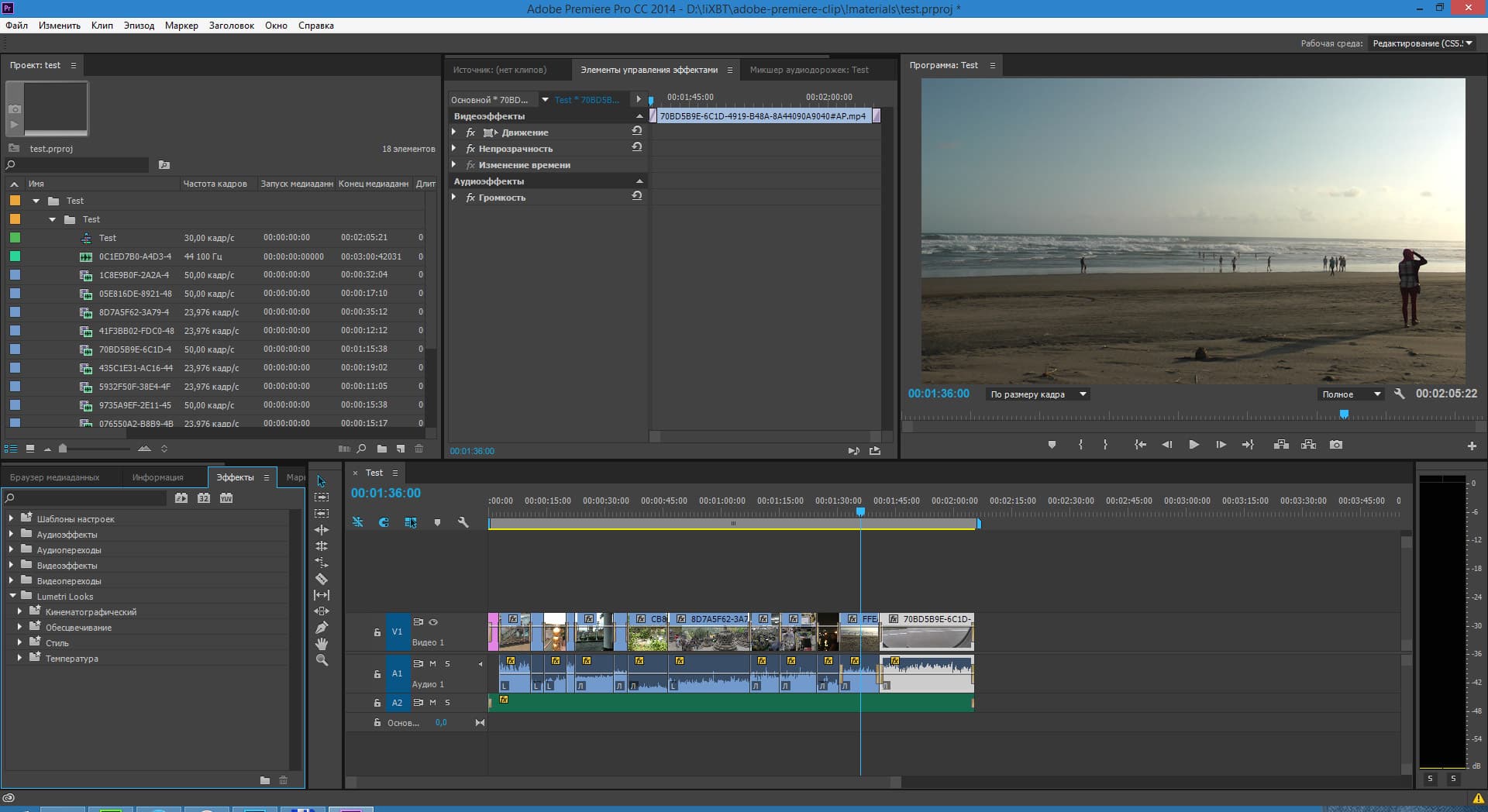Adjust the project panel thumbnail zoom slider
Viewport: 1488px width, 812px height.
(63, 449)
